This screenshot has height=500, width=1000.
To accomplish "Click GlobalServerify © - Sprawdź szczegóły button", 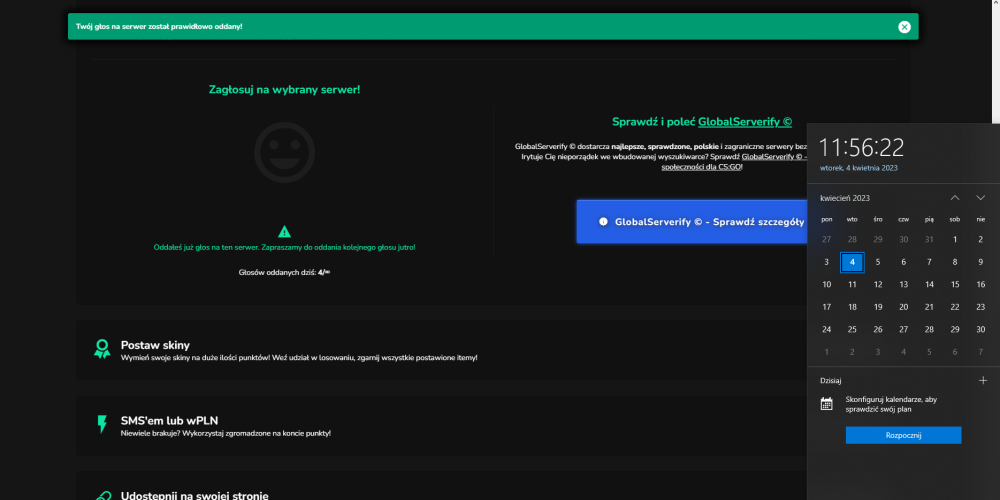I will [692, 221].
